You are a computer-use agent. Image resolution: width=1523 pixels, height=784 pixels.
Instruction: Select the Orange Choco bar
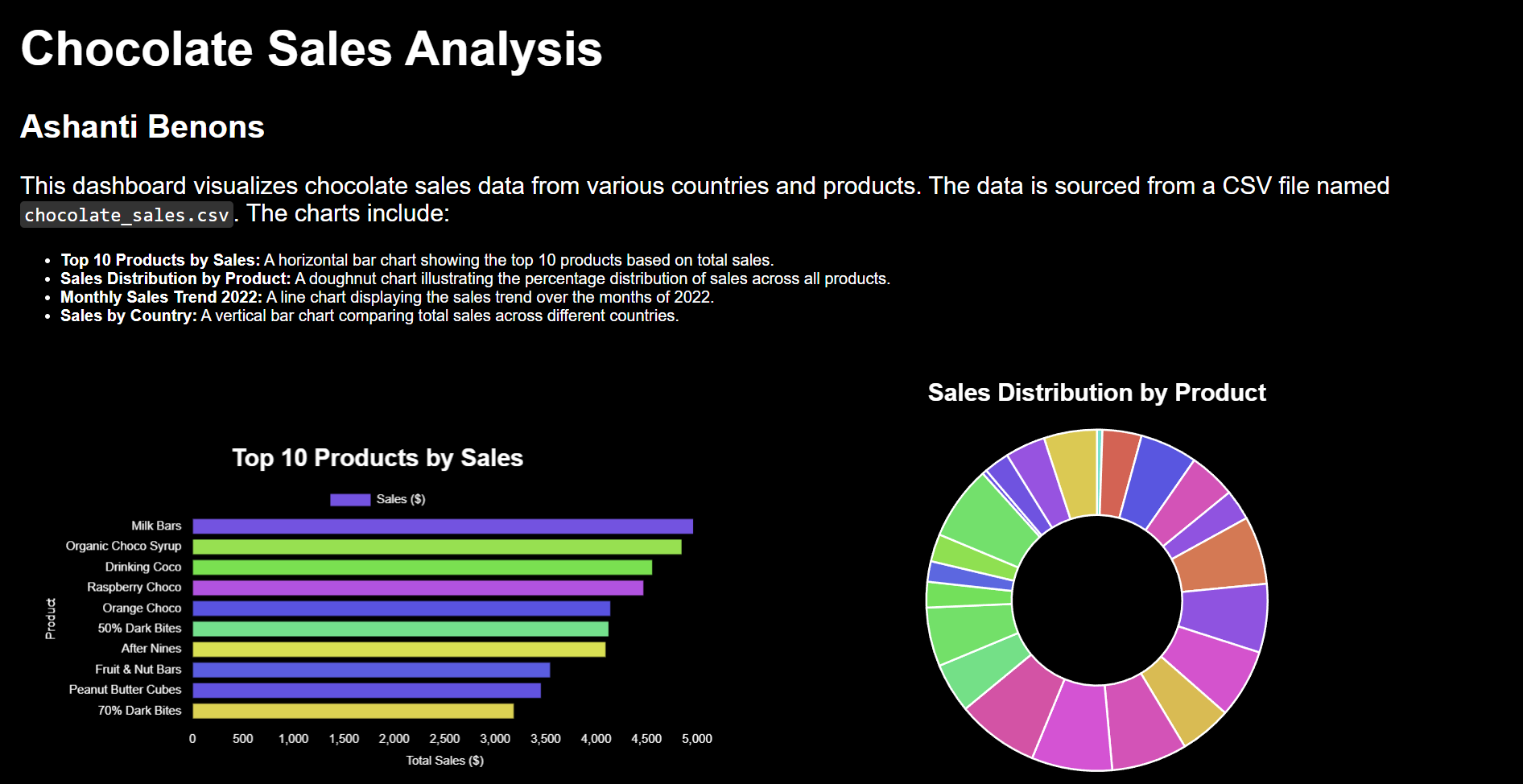pyautogui.click(x=402, y=609)
